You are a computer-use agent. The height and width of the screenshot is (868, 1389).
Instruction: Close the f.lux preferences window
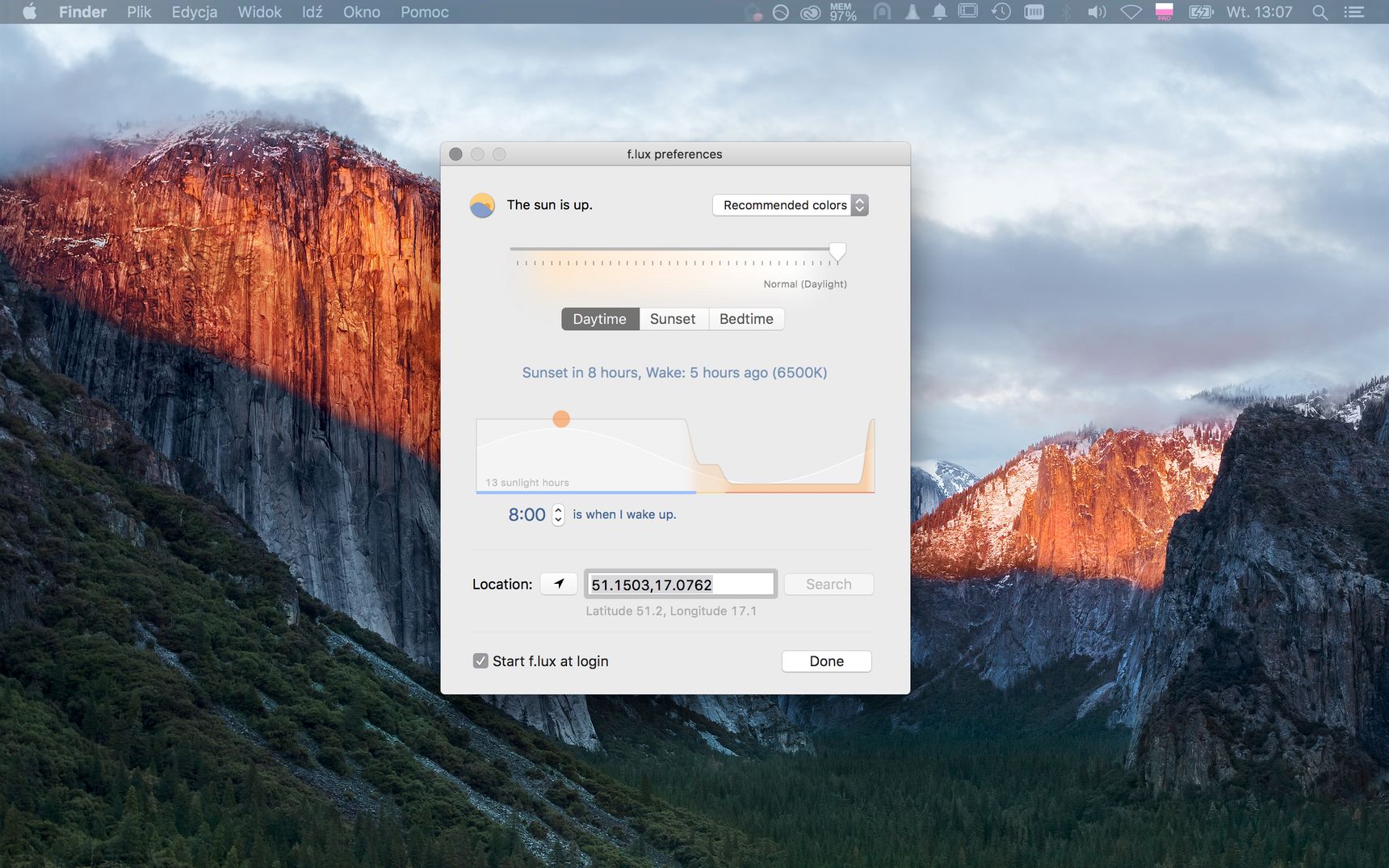click(x=455, y=154)
